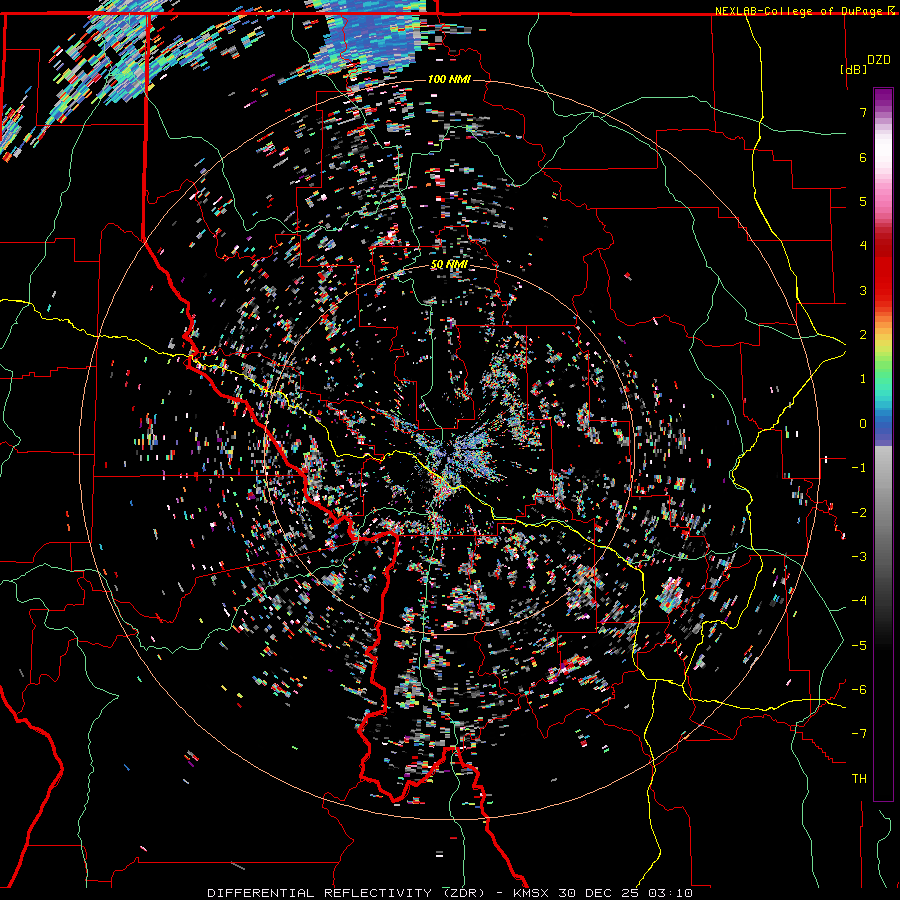Click the color scale at value 3

click(x=883, y=290)
